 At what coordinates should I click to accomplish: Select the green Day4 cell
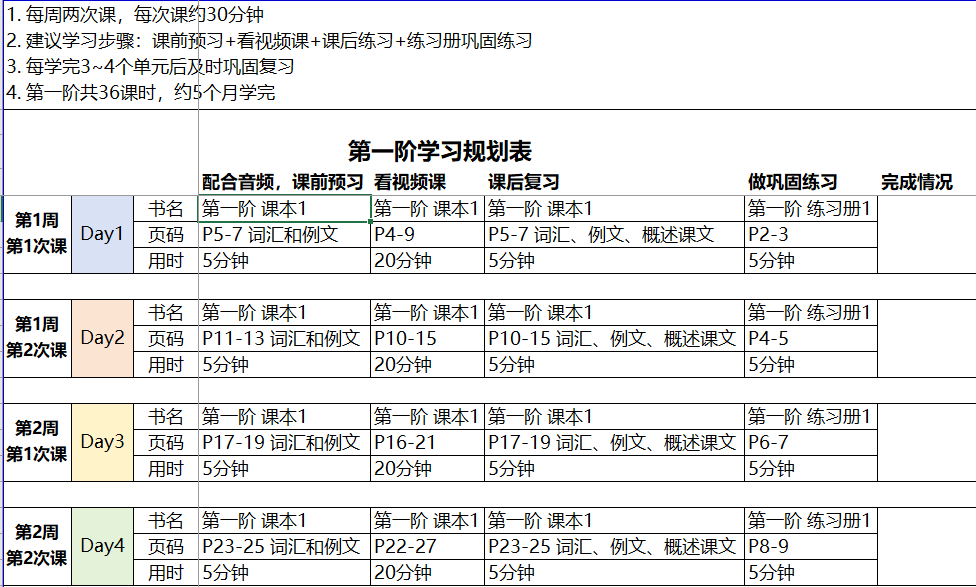103,546
